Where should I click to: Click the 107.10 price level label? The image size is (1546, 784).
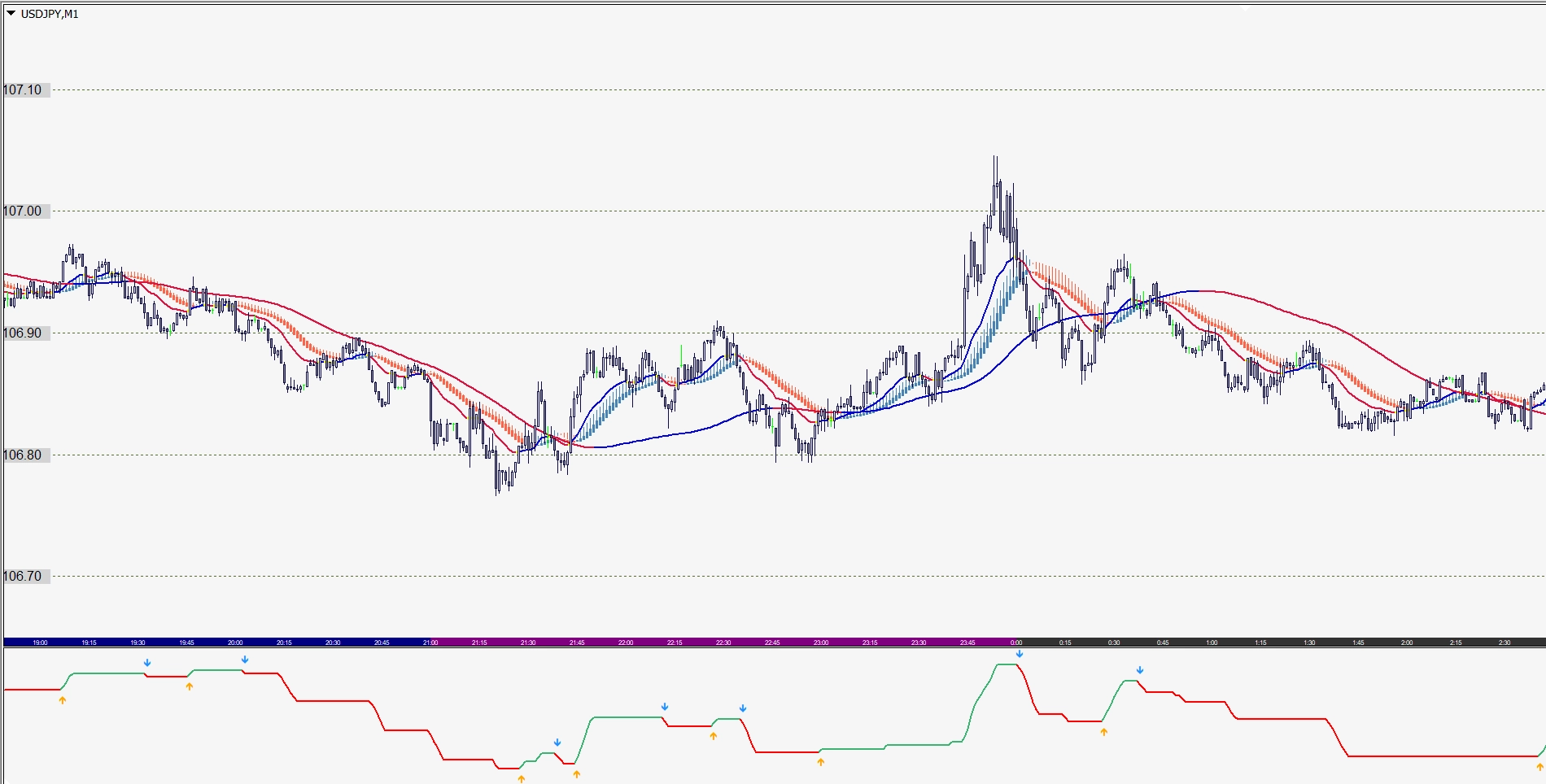point(23,89)
